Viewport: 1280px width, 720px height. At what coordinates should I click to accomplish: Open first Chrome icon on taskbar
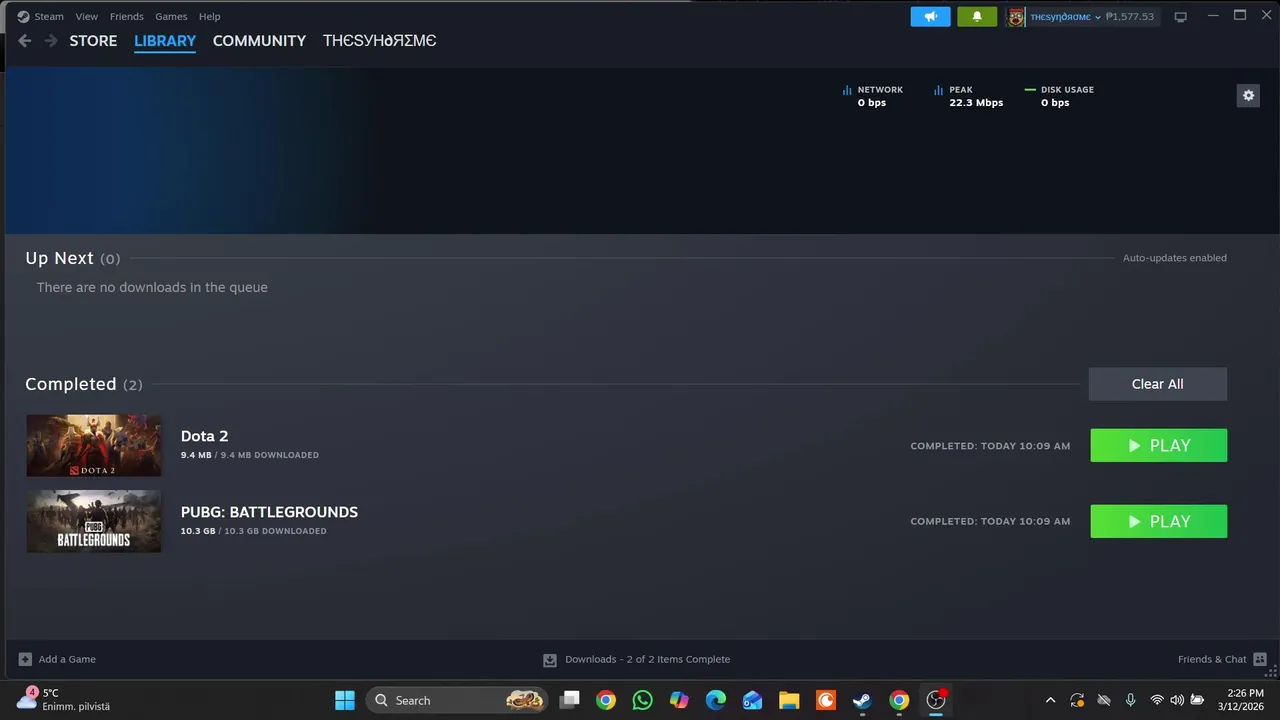606,700
